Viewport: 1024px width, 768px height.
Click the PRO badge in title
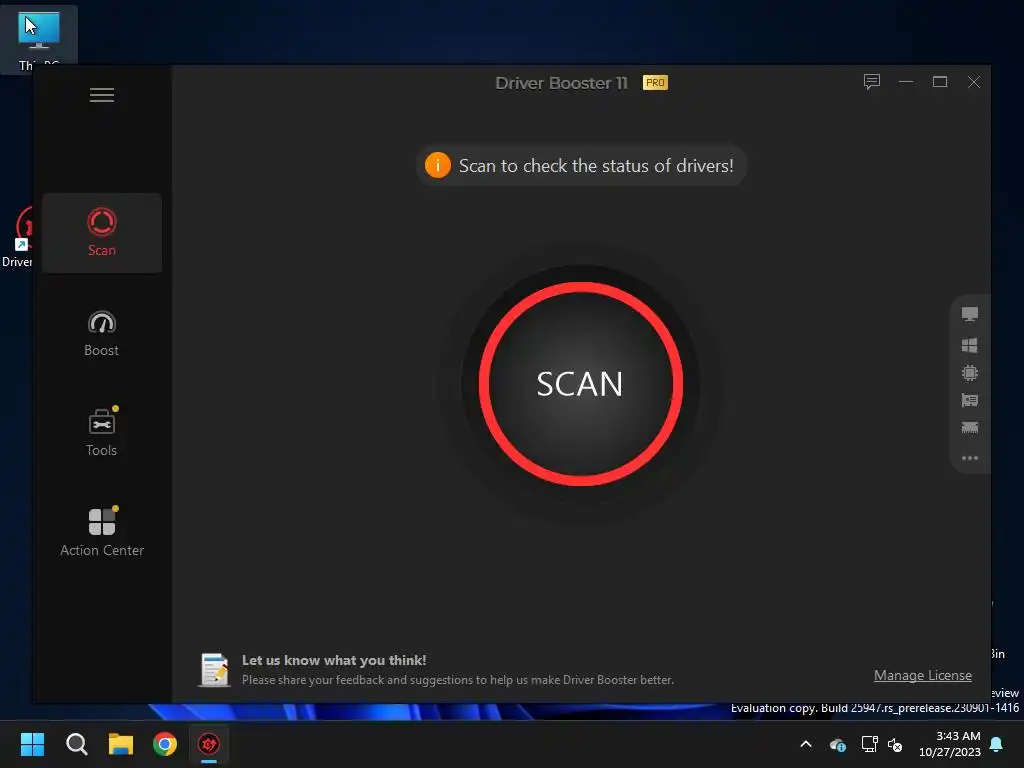coord(655,82)
